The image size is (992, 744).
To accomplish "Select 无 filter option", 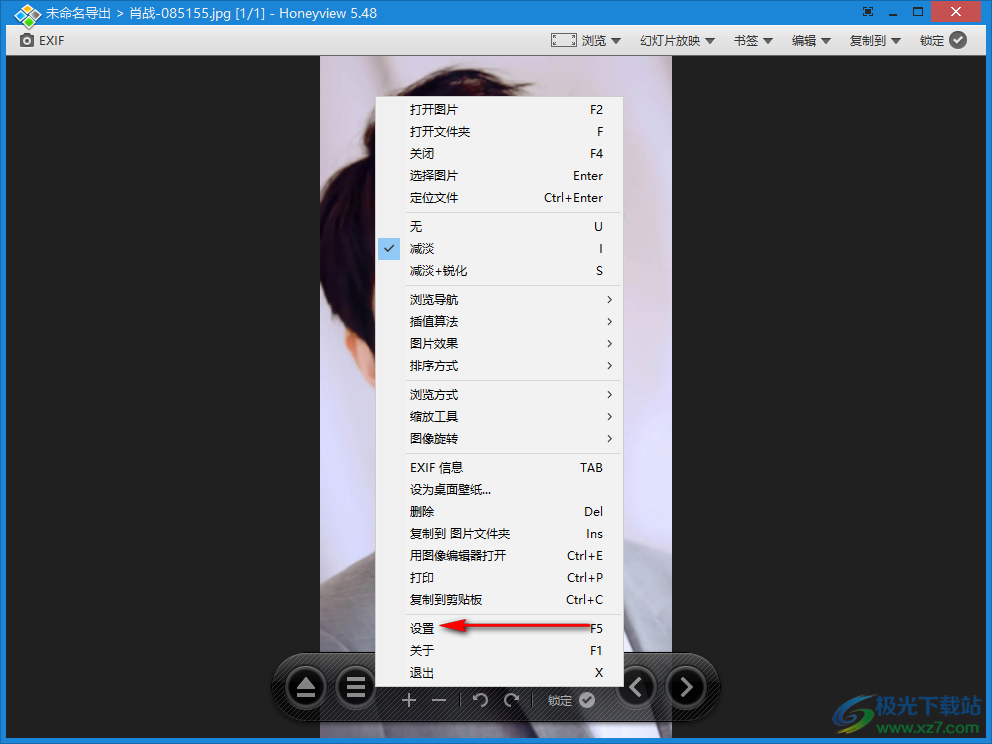I will coord(500,226).
